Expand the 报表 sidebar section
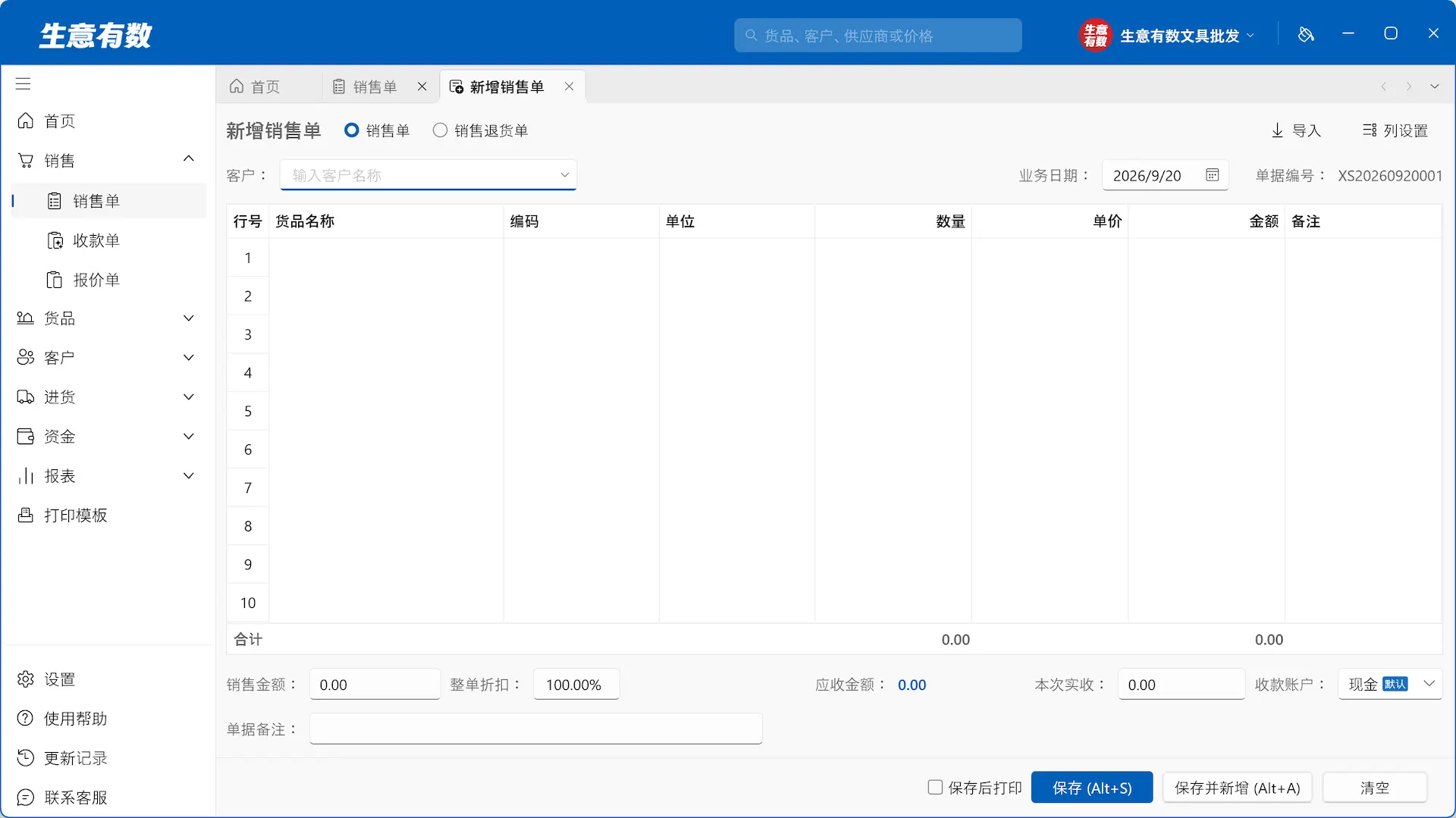This screenshot has width=1456, height=818. tap(189, 476)
